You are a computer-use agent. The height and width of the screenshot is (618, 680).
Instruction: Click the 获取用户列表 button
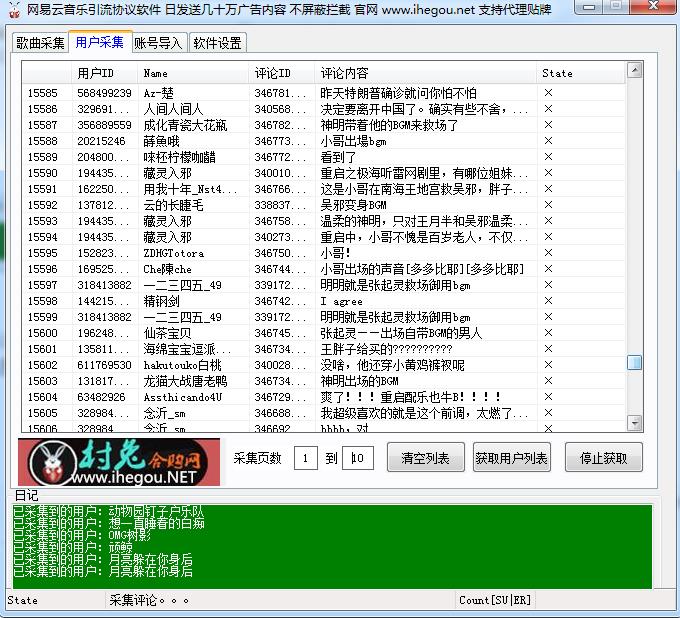[511, 459]
